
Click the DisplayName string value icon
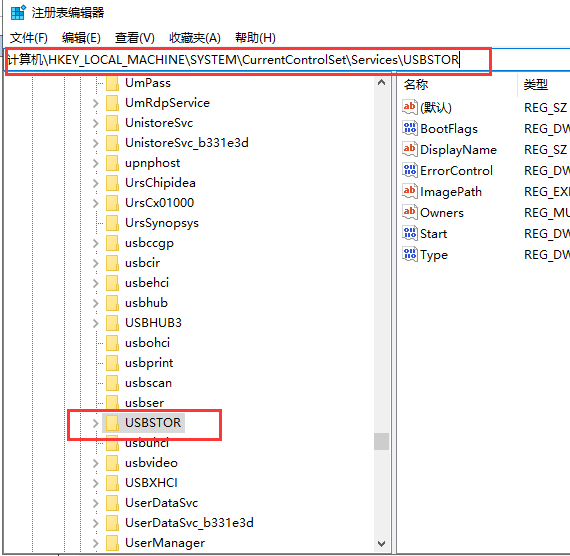tap(410, 149)
